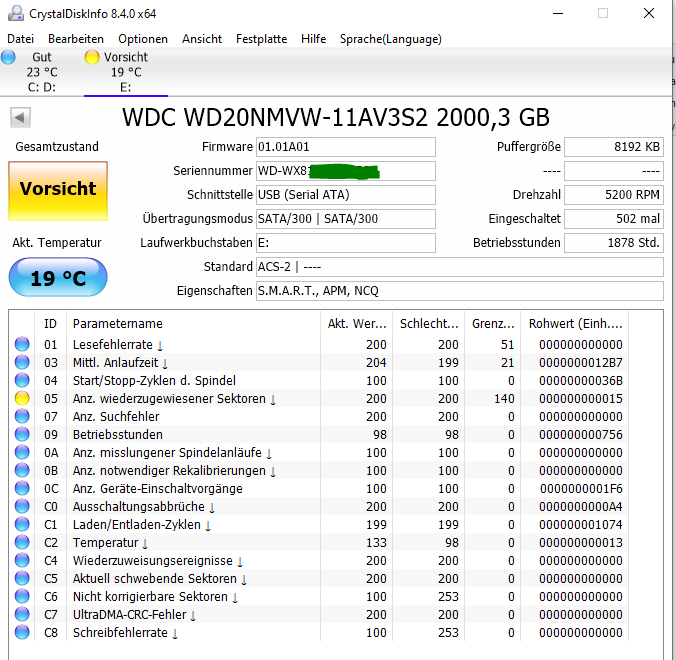Click the Puffergröße field 8192 KB

click(x=614, y=147)
